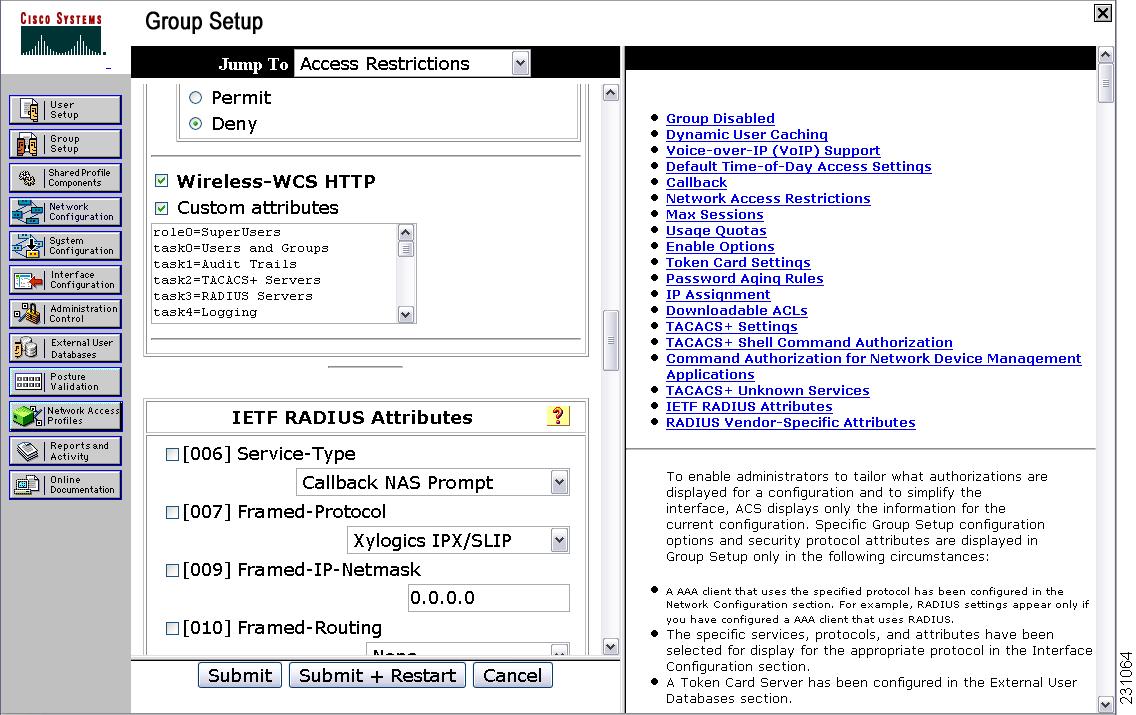The width and height of the screenshot is (1136, 715).
Task: Select the Permit radio button
Action: [x=196, y=98]
